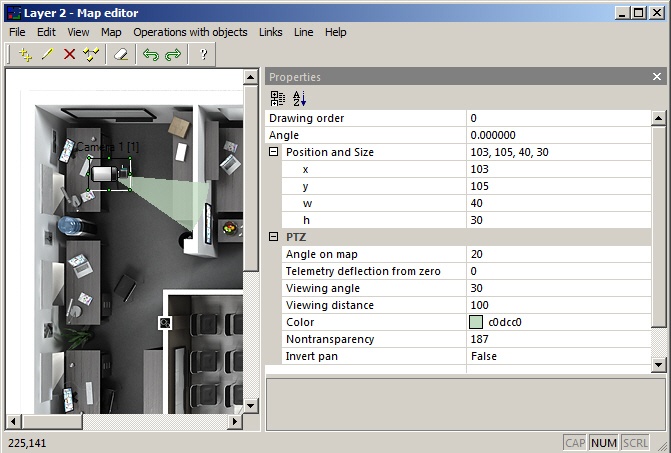This screenshot has height=453, width=671.
Task: Switch properties to categorized view
Action: [x=278, y=98]
